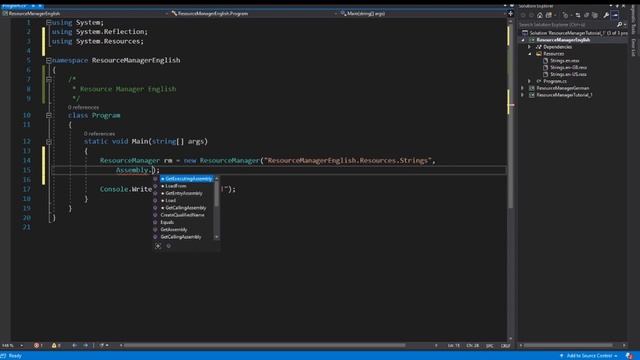The height and width of the screenshot is (360, 640).
Task: Collapse the Resources folder
Action: (530, 54)
